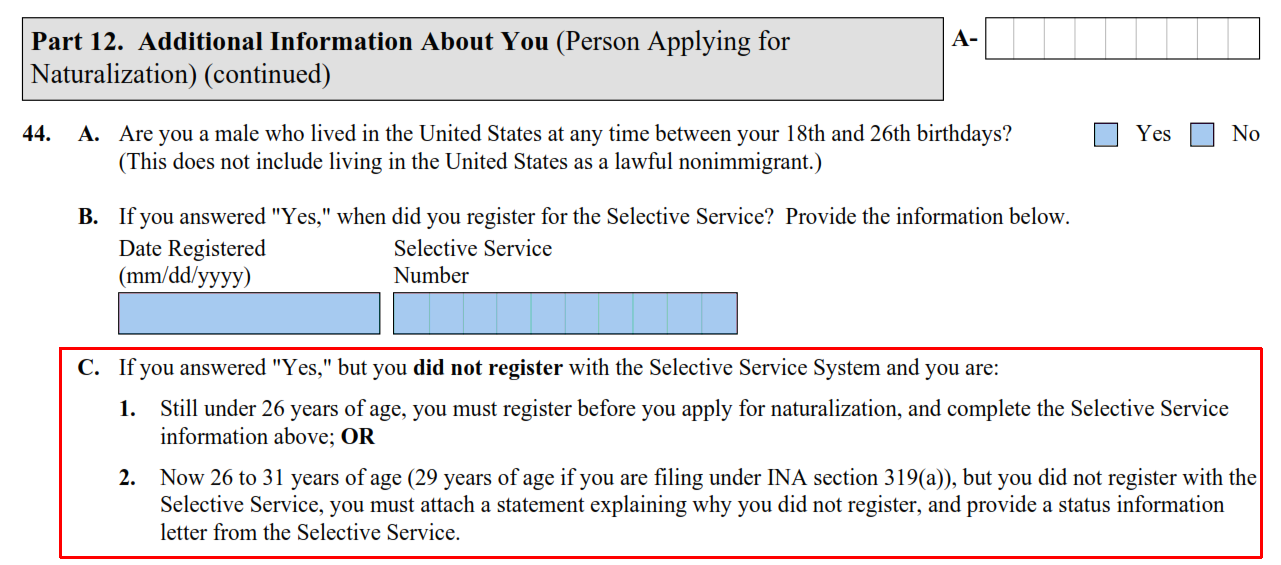Check the No box for question 44.A
The image size is (1281, 565).
click(x=1202, y=135)
